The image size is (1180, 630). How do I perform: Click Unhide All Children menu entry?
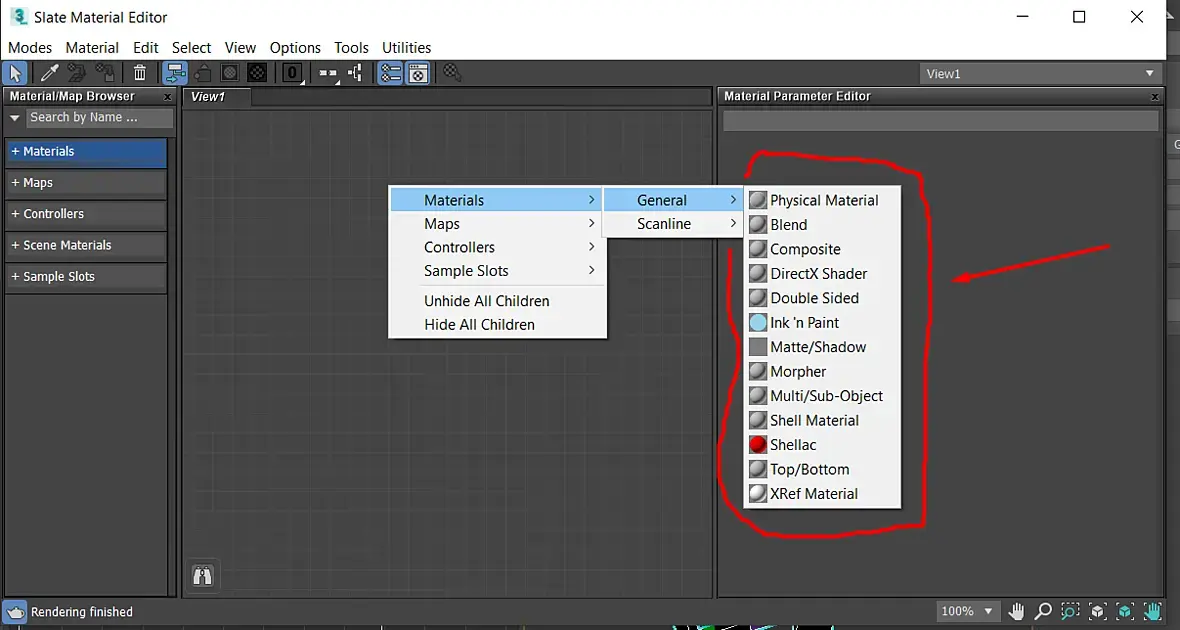point(496,301)
